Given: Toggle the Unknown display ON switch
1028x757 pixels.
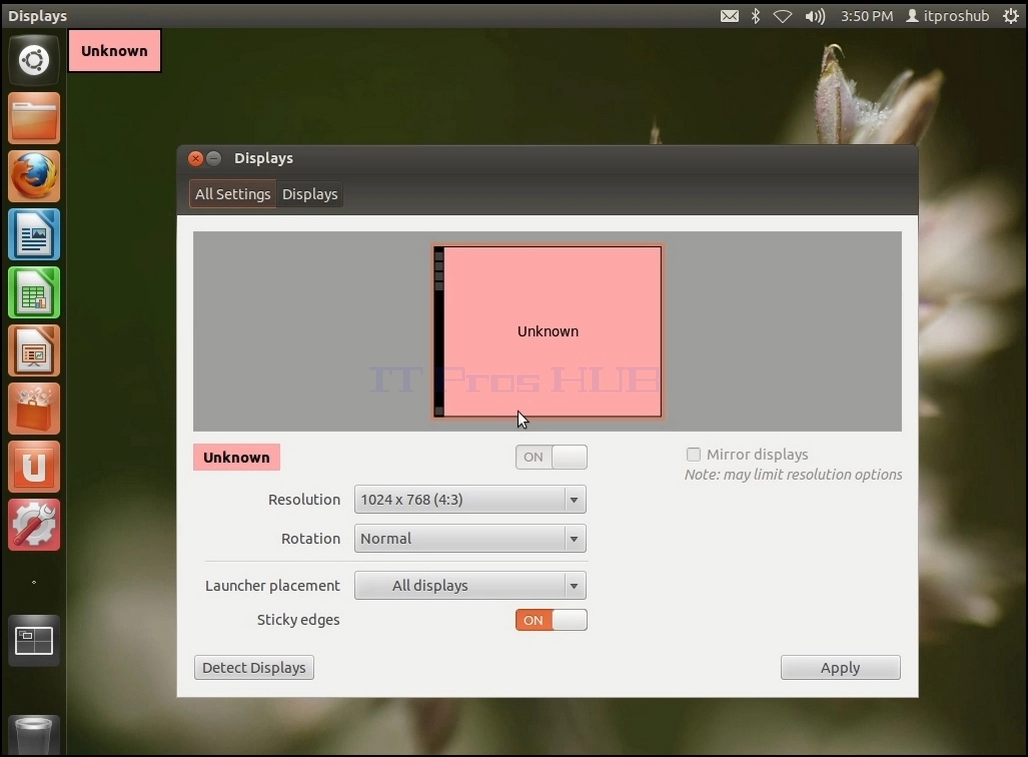Looking at the screenshot, I should (551, 457).
